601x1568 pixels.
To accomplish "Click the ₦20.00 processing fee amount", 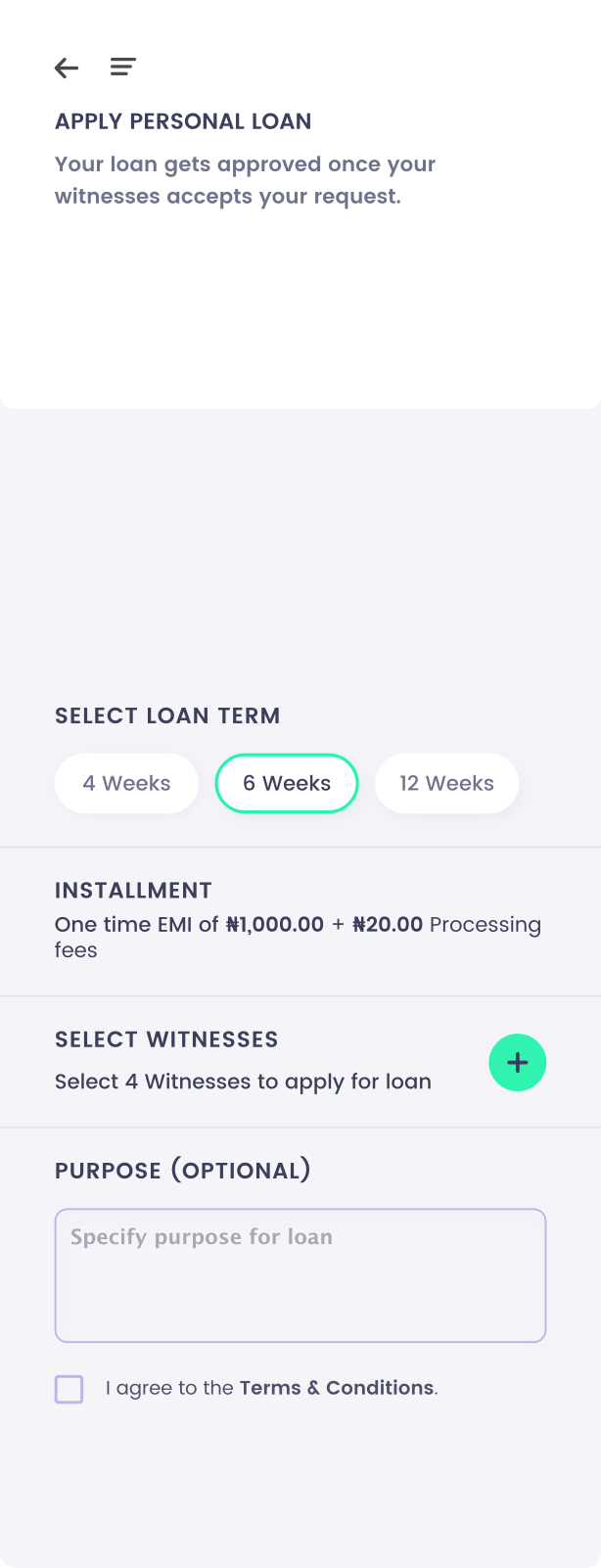I will (x=388, y=924).
